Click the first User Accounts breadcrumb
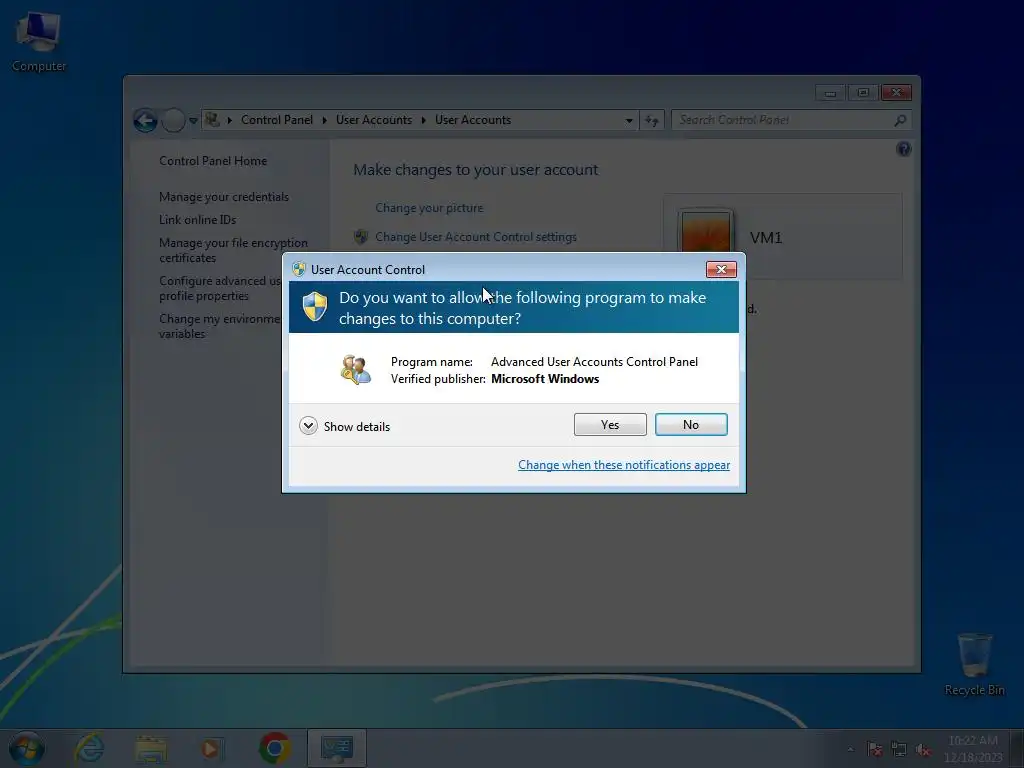This screenshot has height=768, width=1024. 374,120
